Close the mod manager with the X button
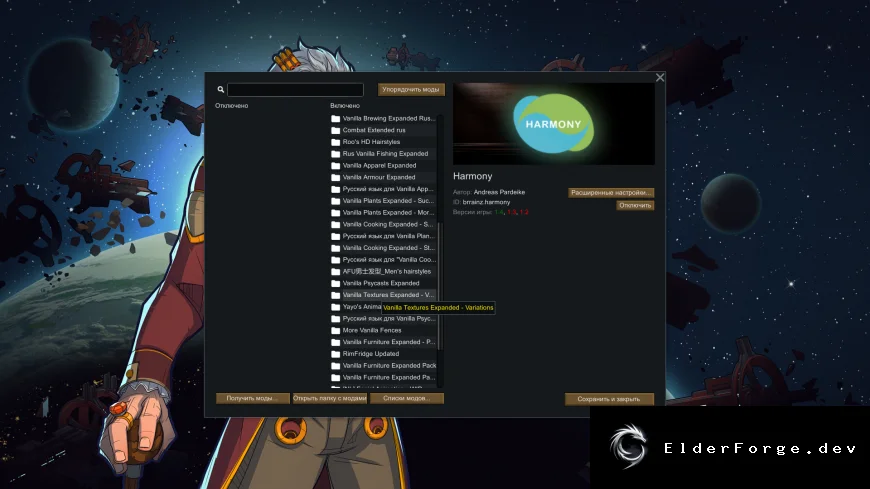The width and height of the screenshot is (870, 489). [x=660, y=78]
